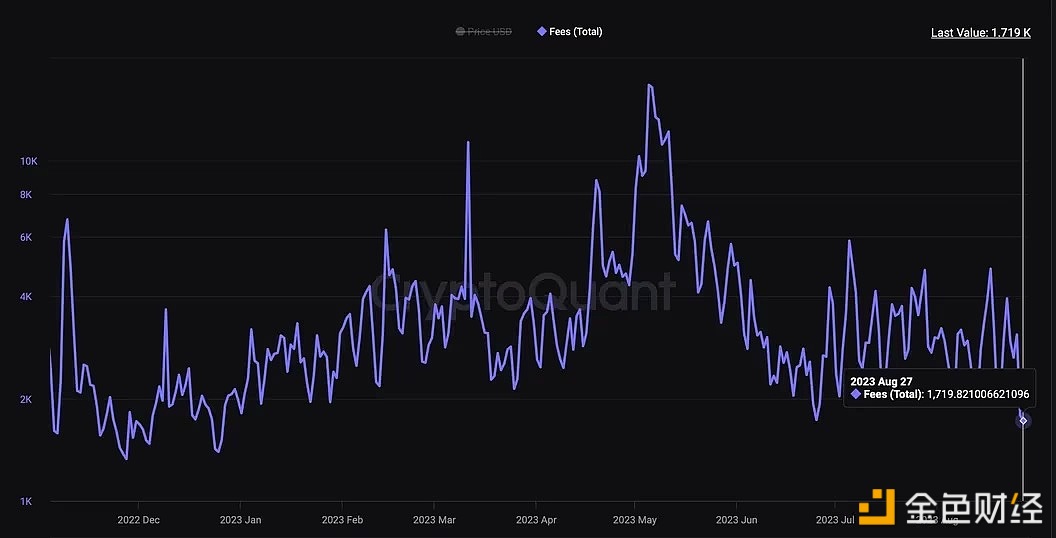Click the 2023 Jan x-axis label
Viewport: 1056px width, 538px height.
(x=240, y=520)
